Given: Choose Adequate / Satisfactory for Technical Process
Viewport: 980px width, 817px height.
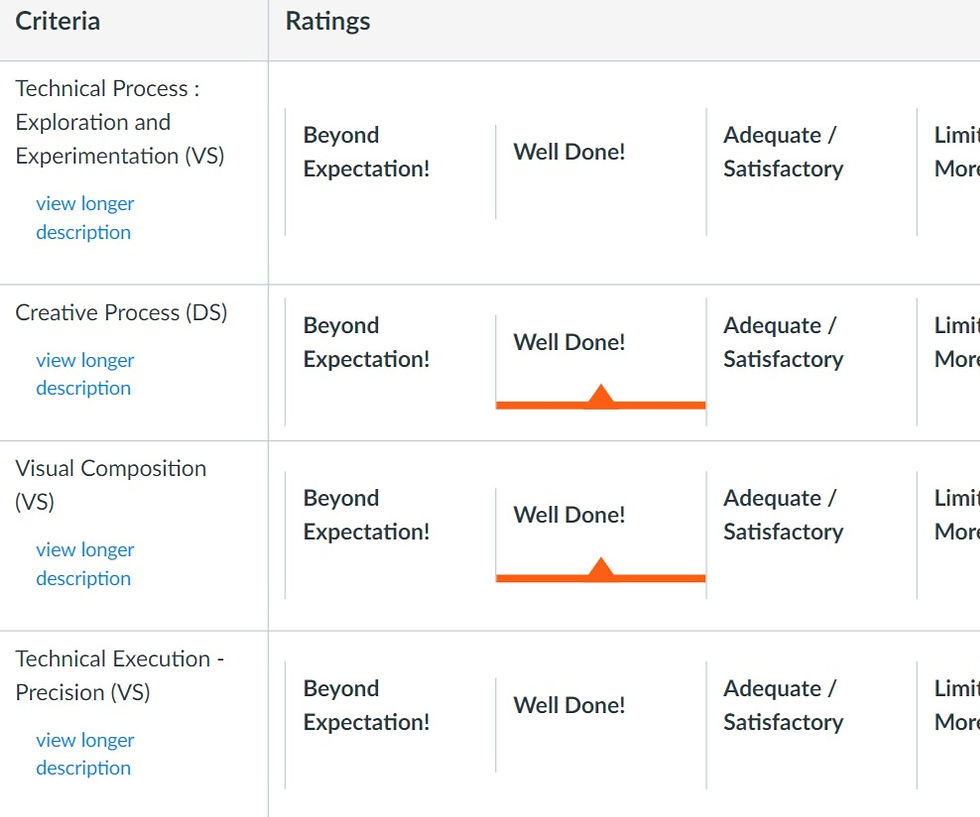Looking at the screenshot, I should pyautogui.click(x=783, y=152).
